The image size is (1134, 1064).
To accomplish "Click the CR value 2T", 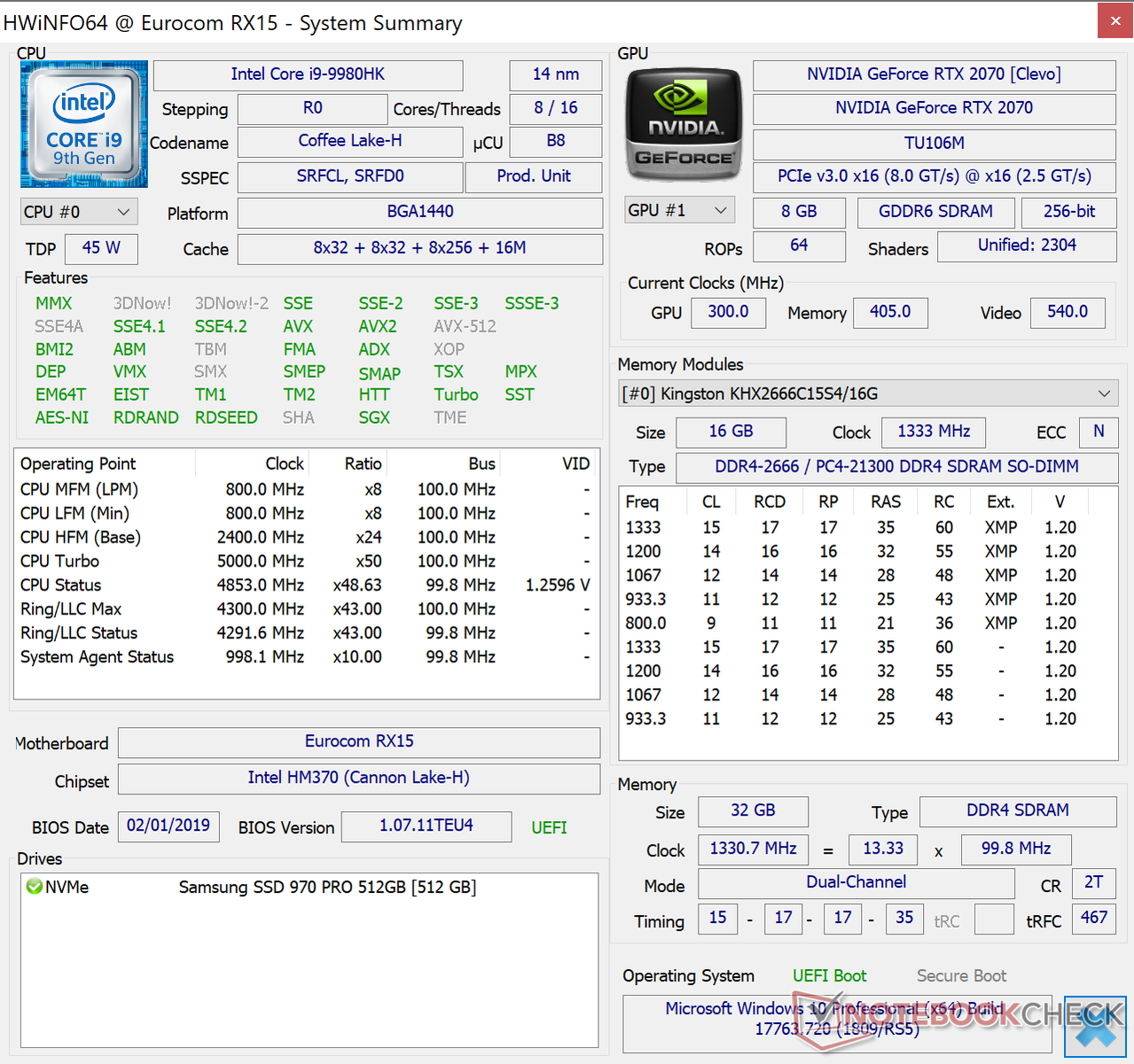I will tap(1094, 883).
